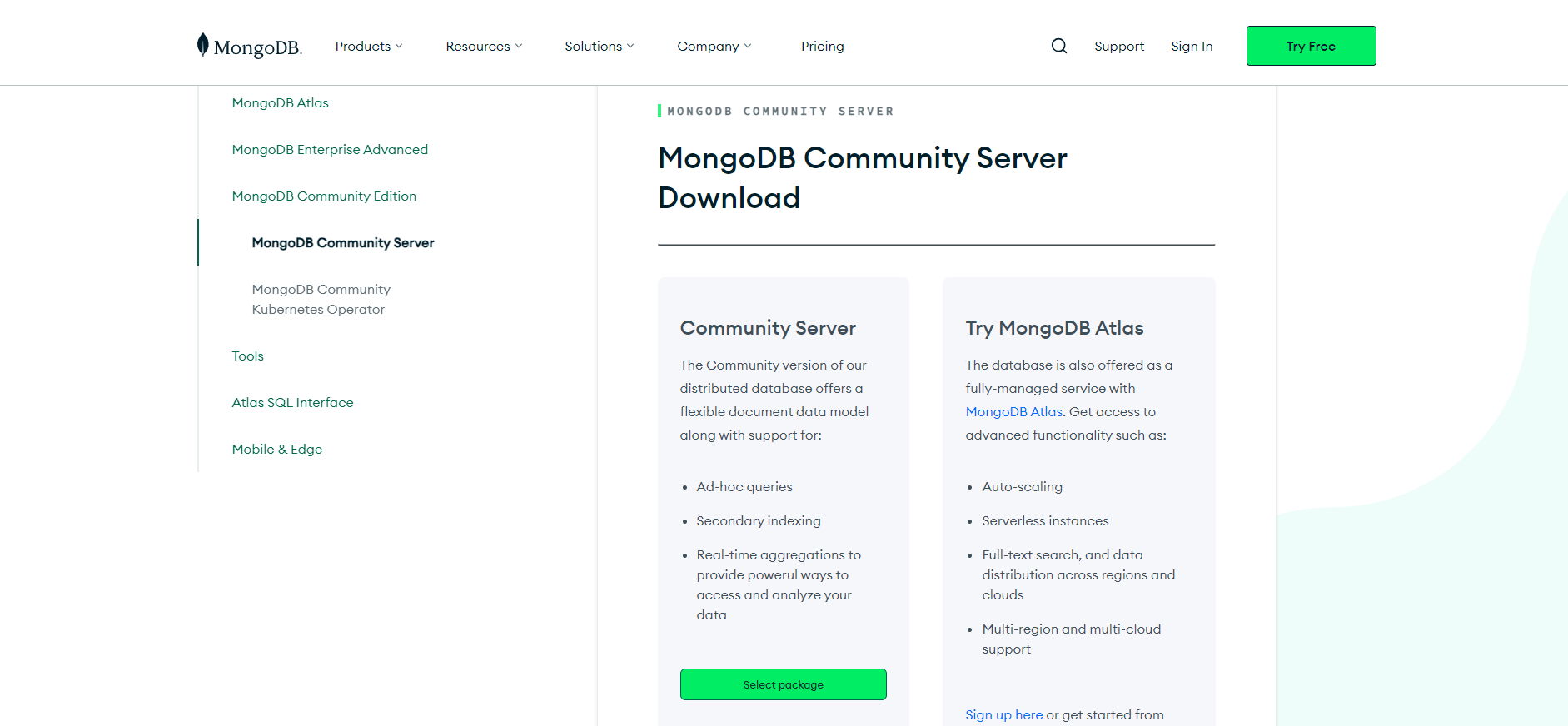The image size is (1568, 726).
Task: Open the search magnifier icon
Action: pyautogui.click(x=1058, y=46)
